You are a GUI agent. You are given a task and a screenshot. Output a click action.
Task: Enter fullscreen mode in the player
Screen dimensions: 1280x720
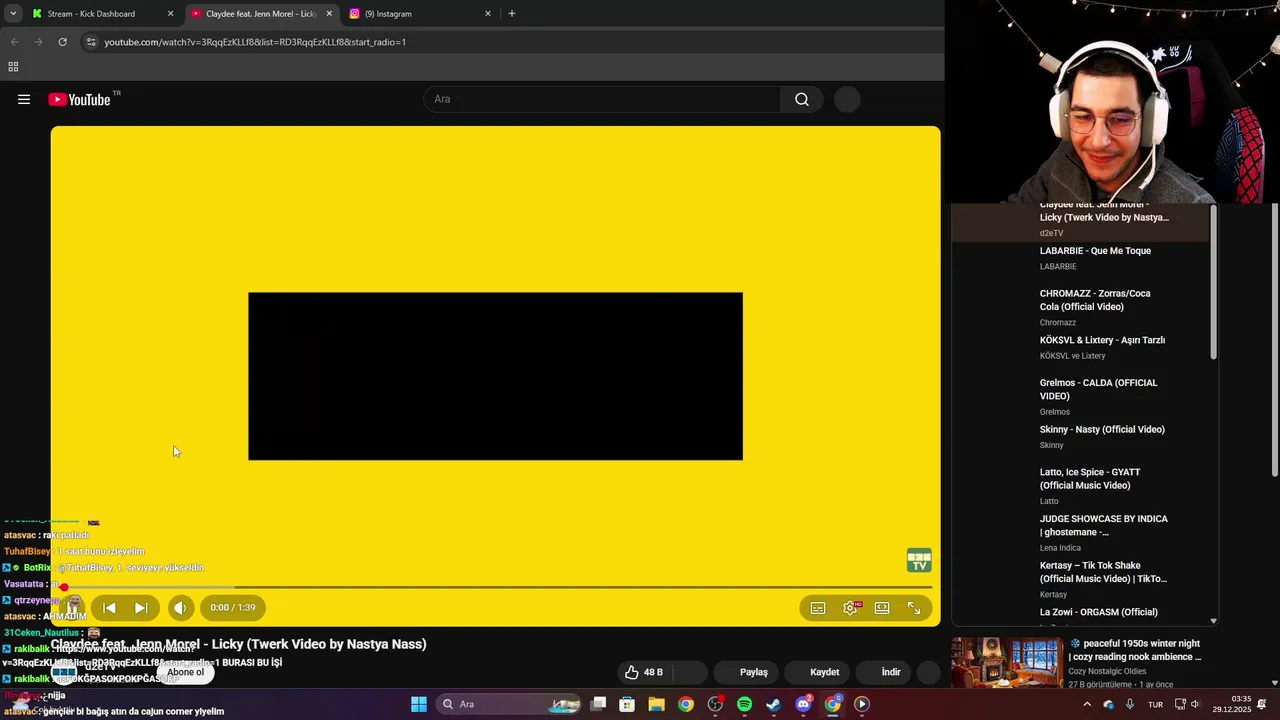pyautogui.click(x=914, y=608)
